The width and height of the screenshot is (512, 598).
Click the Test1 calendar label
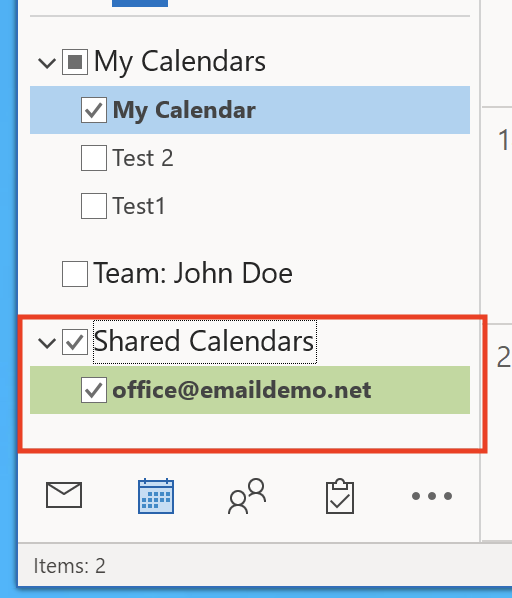139,206
